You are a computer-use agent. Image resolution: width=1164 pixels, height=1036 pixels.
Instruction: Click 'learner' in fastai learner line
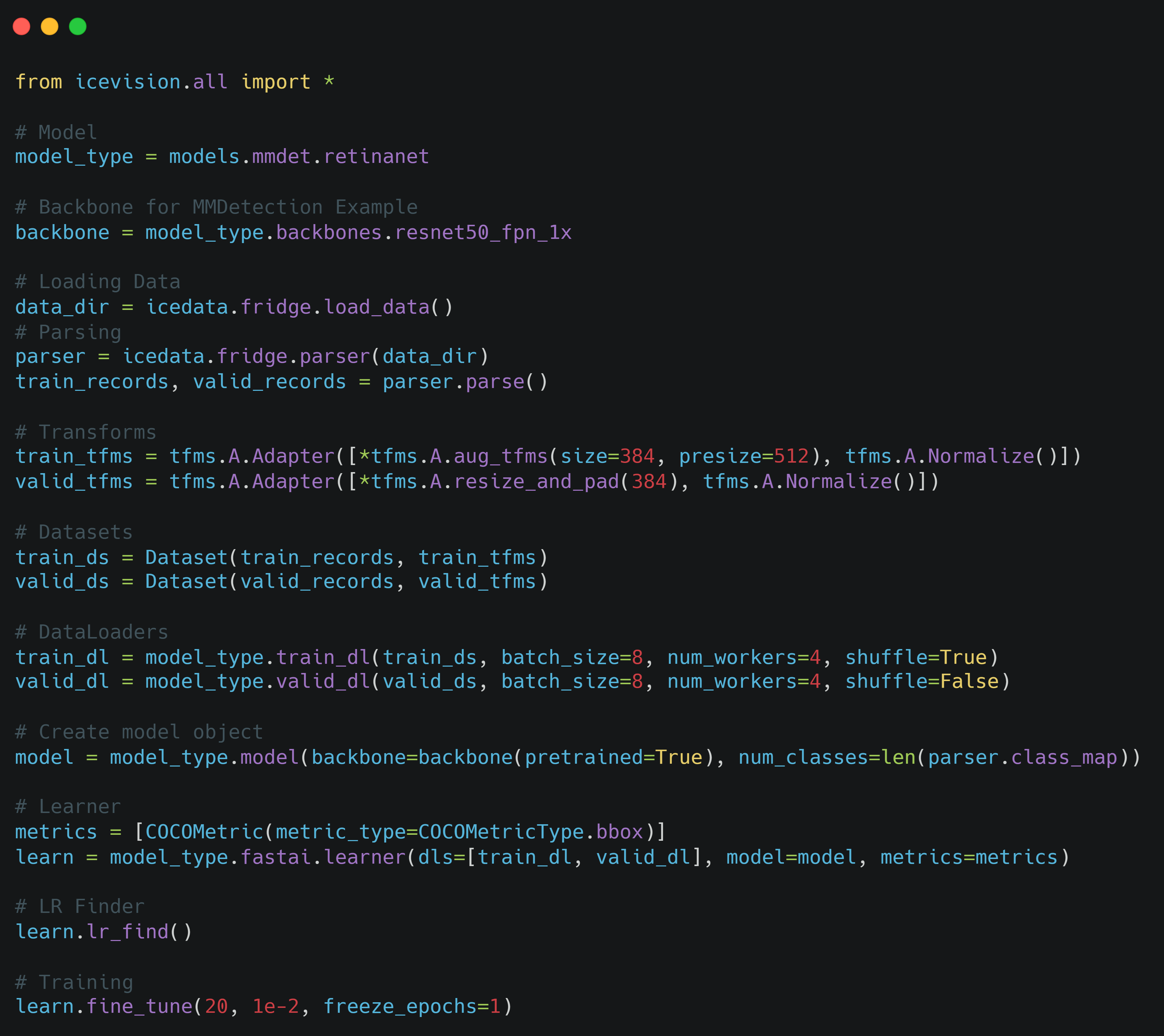point(364,857)
